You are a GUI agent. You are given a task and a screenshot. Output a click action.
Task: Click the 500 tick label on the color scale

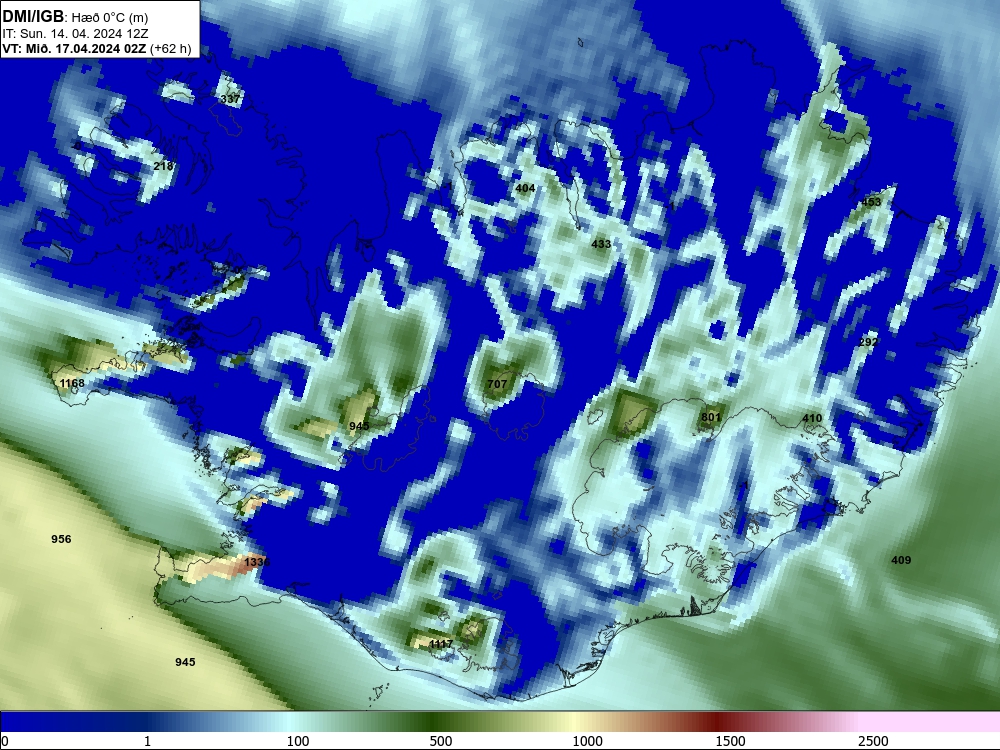point(441,741)
